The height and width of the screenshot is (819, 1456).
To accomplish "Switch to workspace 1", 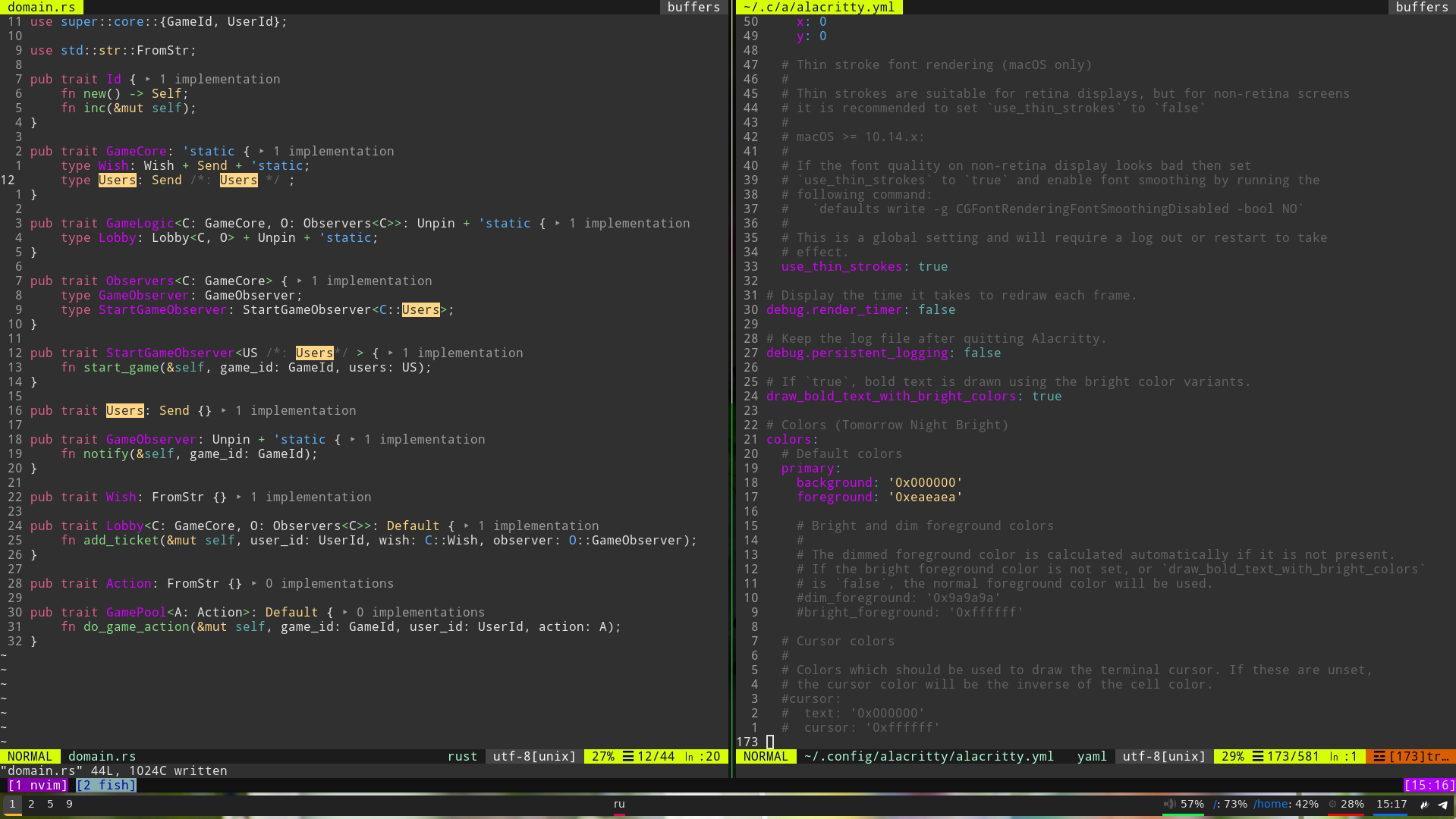I will pos(12,804).
